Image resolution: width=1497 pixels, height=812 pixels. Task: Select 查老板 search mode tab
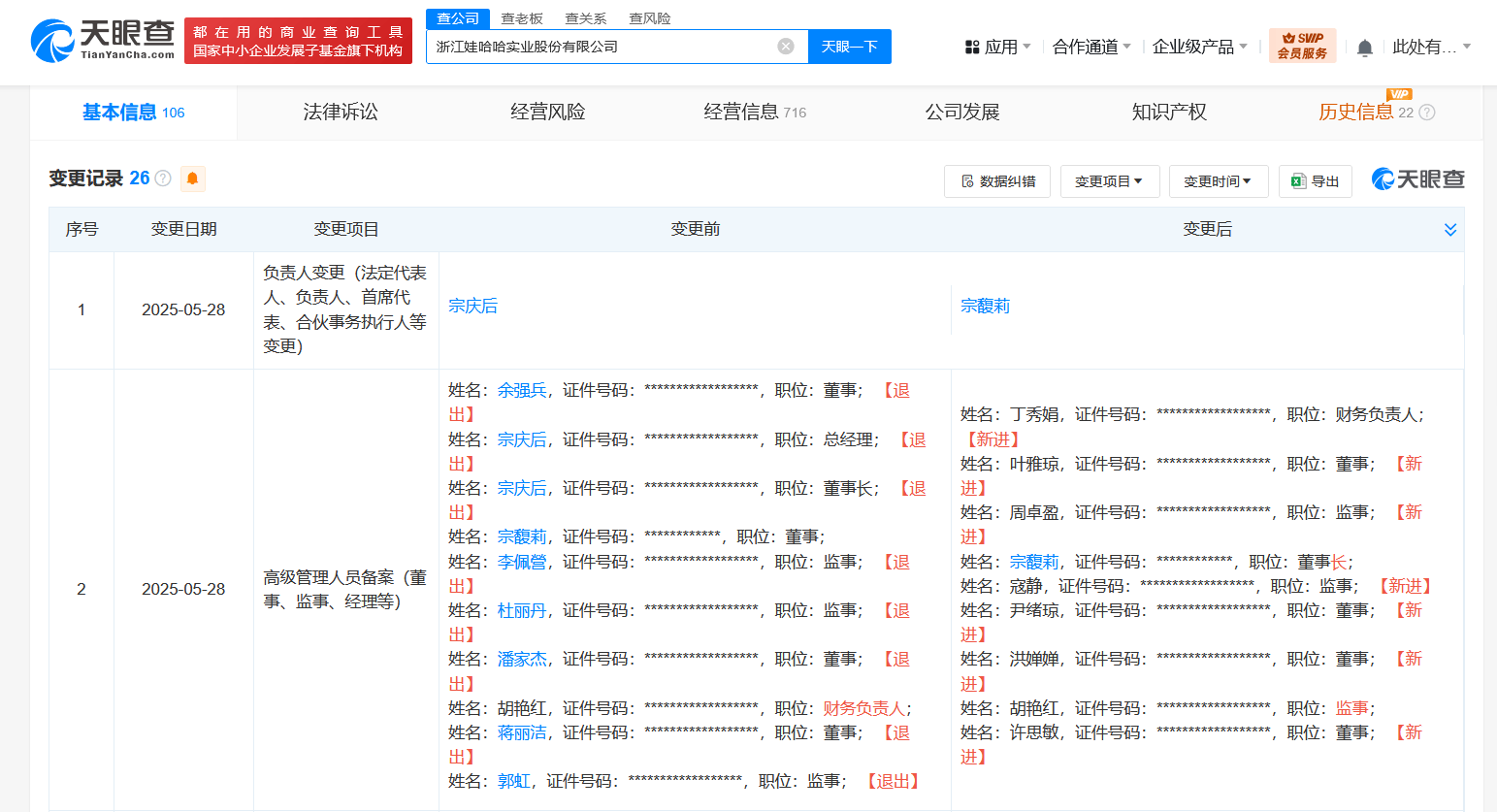tap(521, 18)
